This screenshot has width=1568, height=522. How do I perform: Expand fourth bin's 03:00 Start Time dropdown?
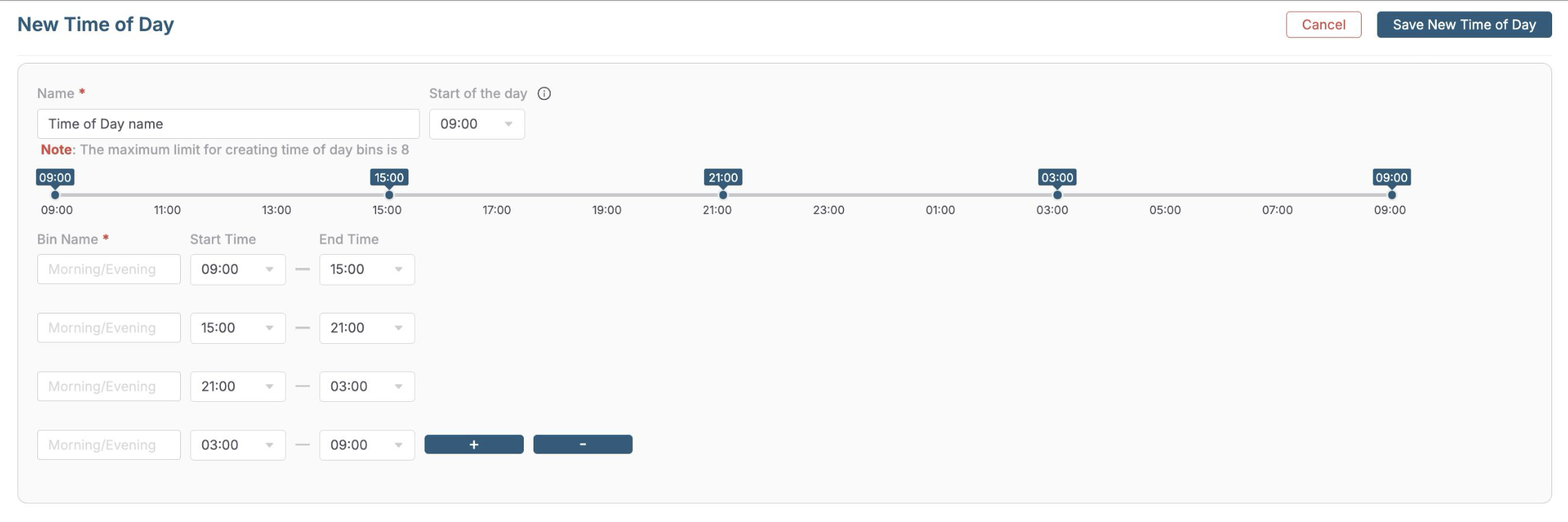coord(237,445)
